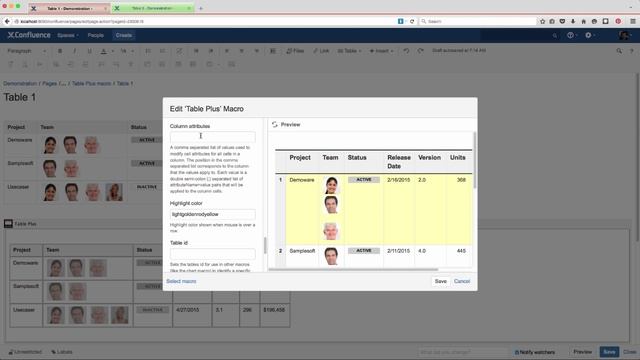
Task: Open the browser downloads arrow icon
Action: point(573,21)
